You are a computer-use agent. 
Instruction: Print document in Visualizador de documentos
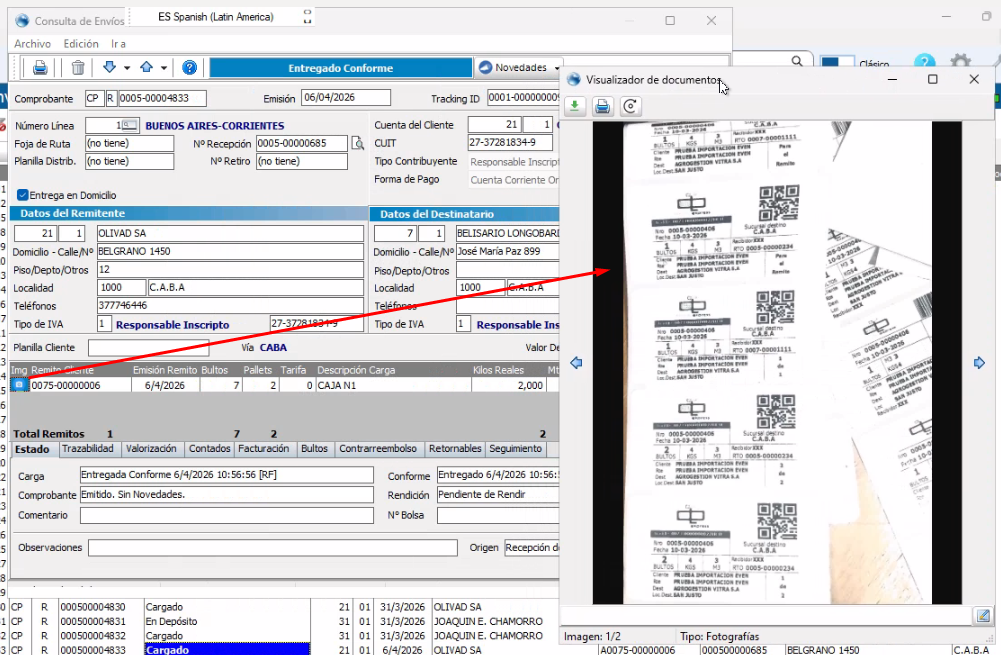602,106
